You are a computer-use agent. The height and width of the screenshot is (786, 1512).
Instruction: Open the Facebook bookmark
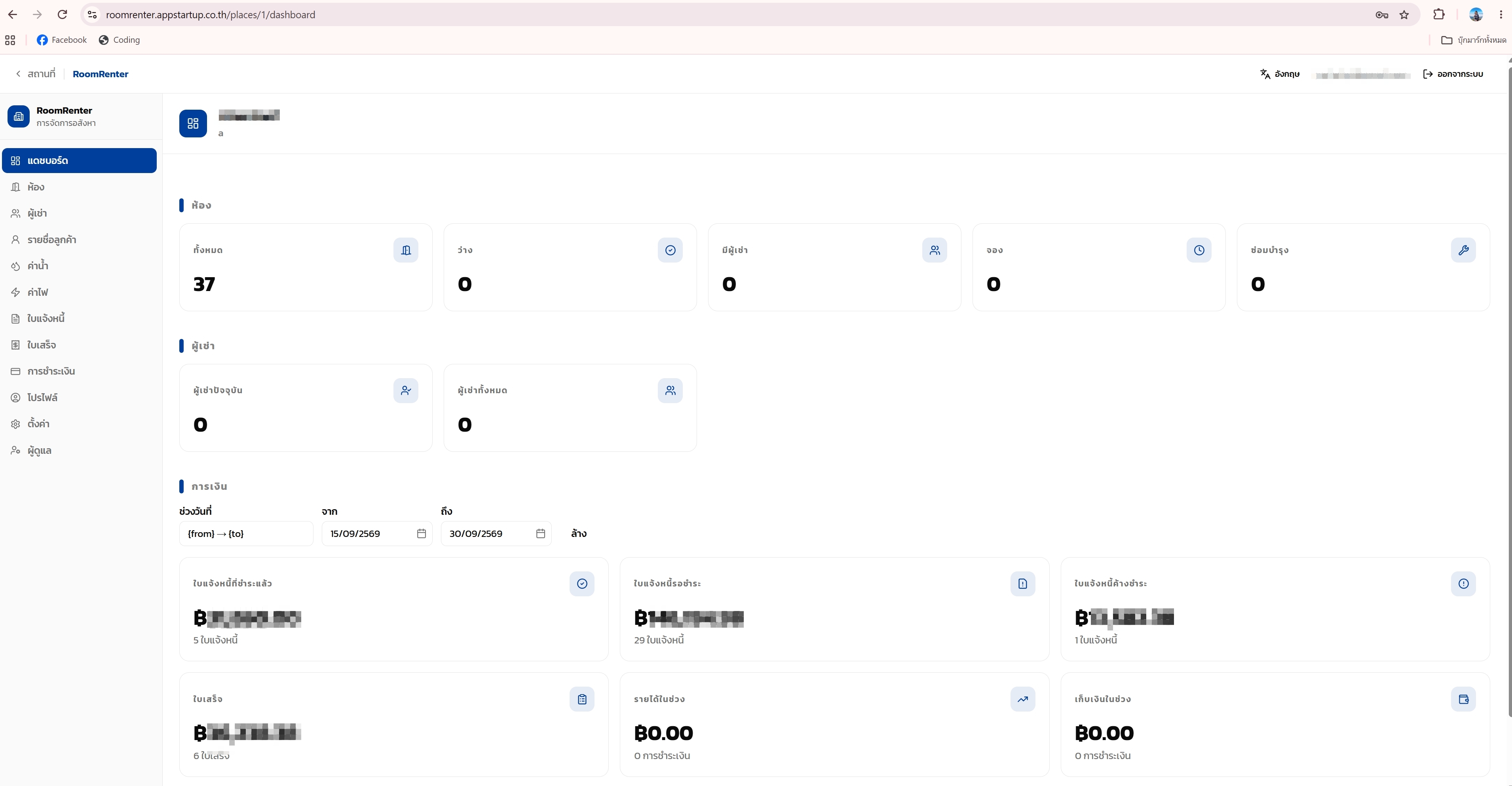click(62, 40)
